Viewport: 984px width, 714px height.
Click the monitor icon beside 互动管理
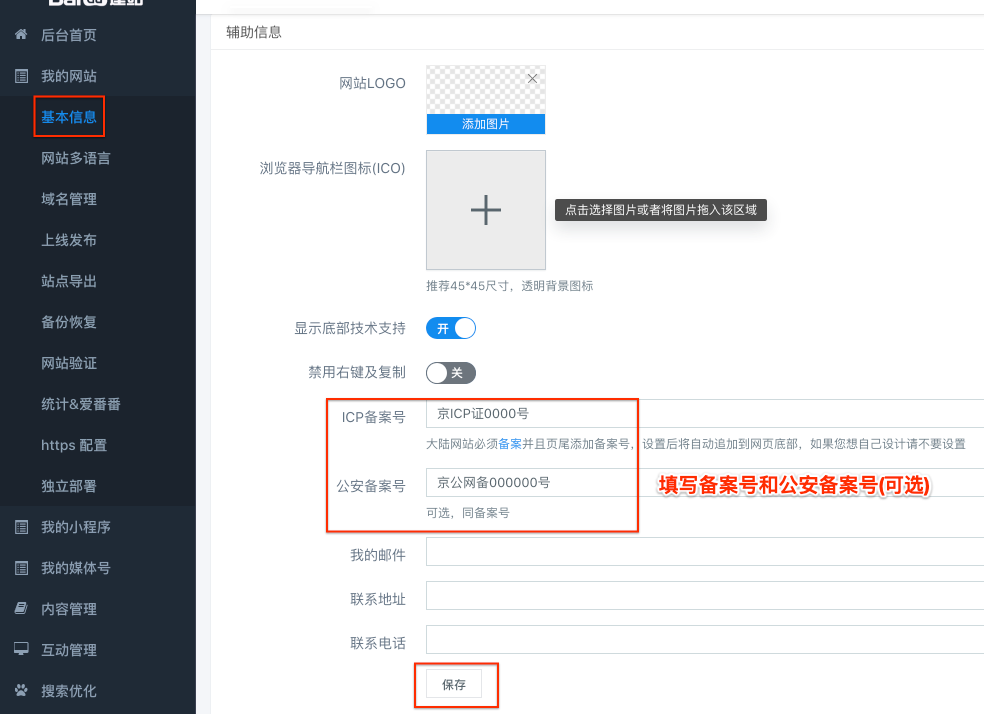pyautogui.click(x=21, y=649)
